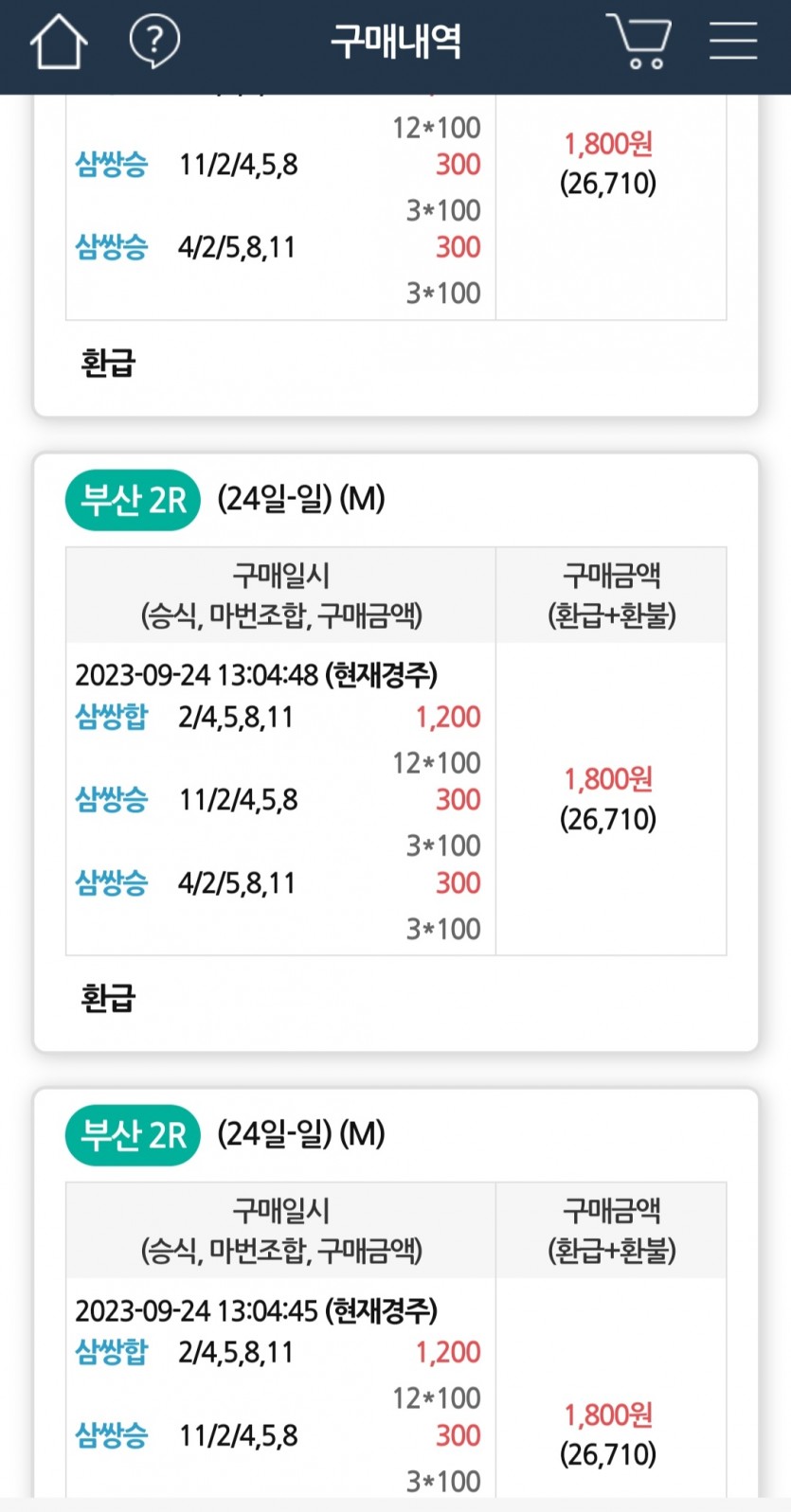791x1512 pixels.
Task: Select 삼쌍합 bet type in middle card
Action: tap(112, 717)
